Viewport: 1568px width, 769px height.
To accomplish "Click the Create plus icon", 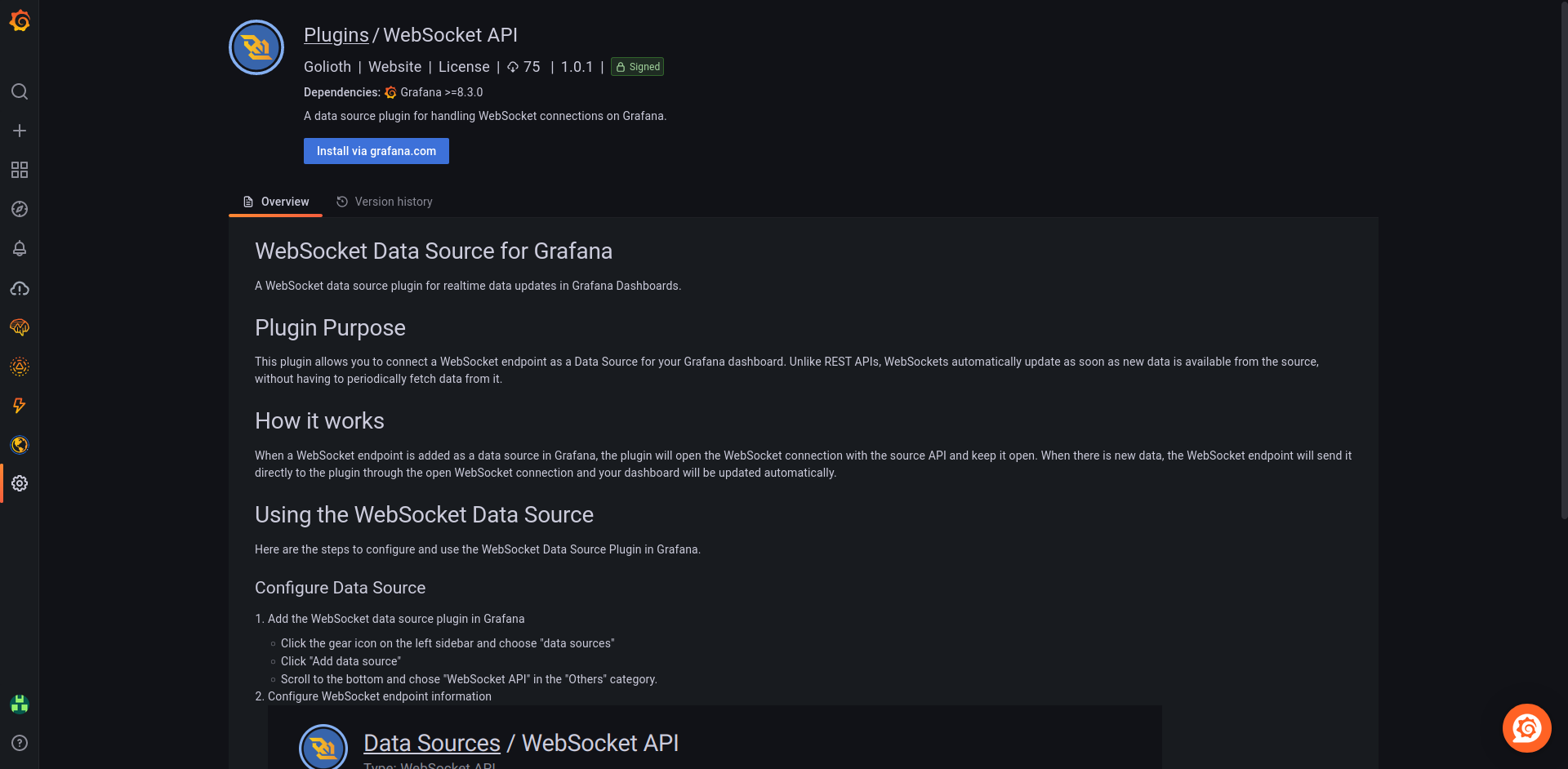I will tap(20, 131).
